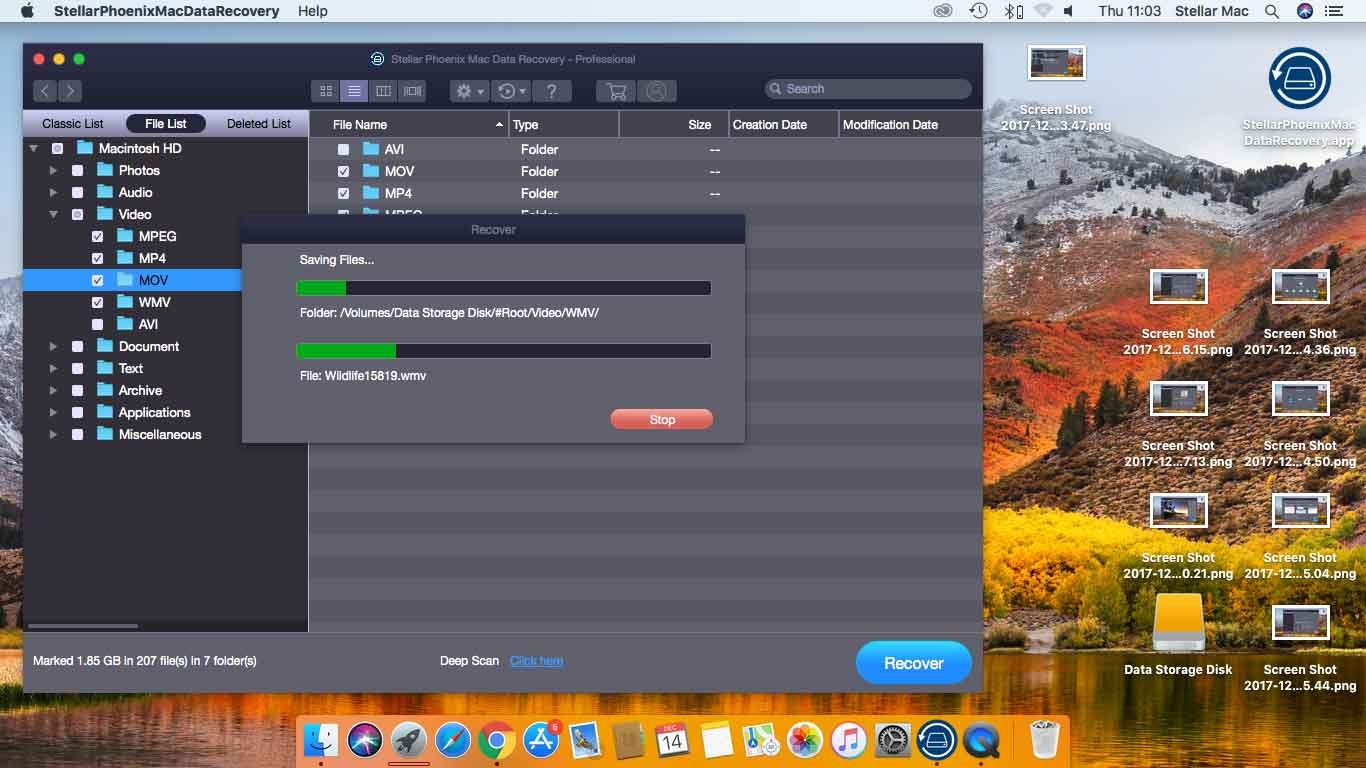Screen dimensions: 1366x768
Task: Open Spotlight search in menu bar
Action: (x=1272, y=11)
